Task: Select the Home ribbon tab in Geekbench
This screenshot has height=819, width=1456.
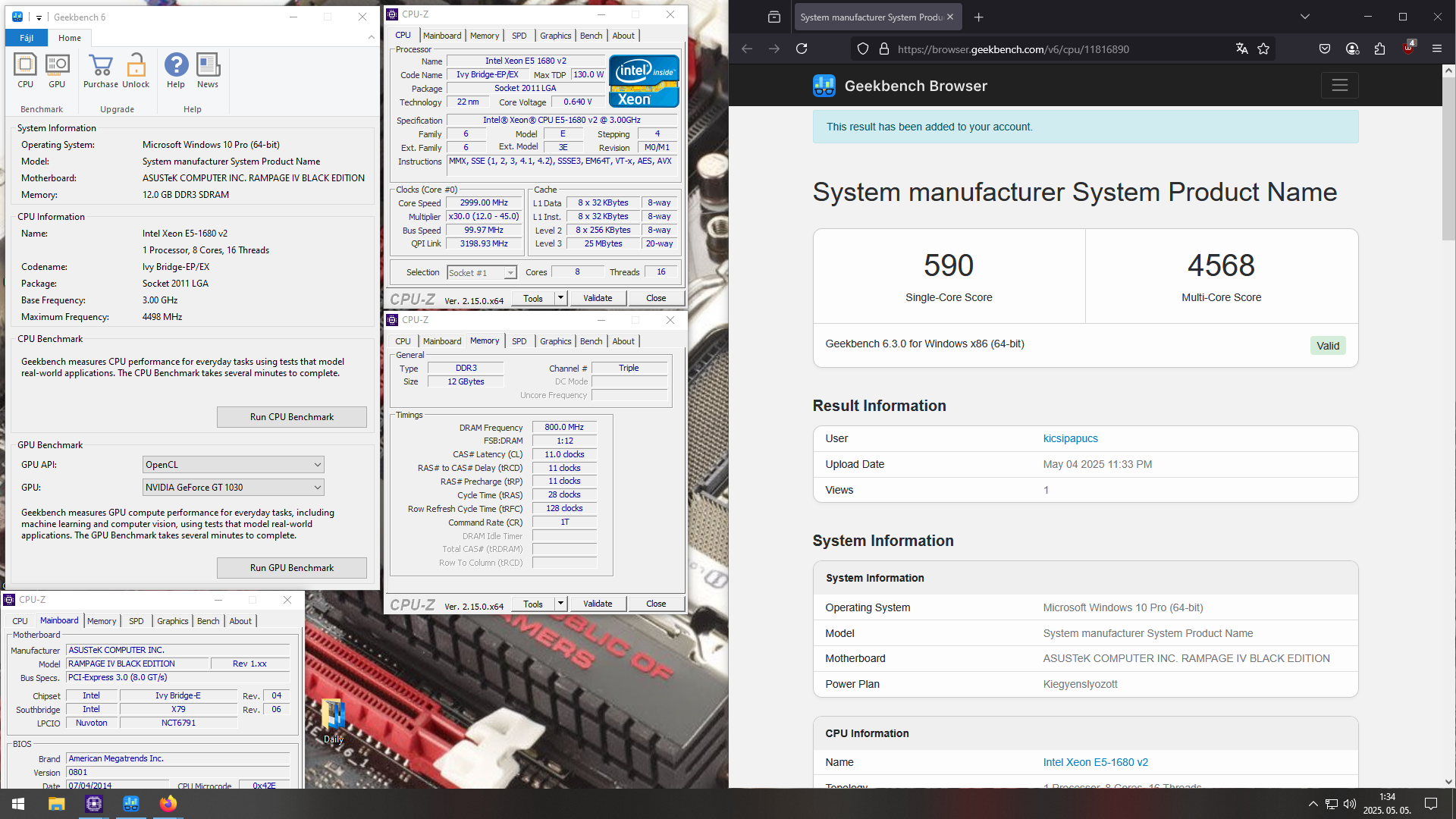Action: 70,38
